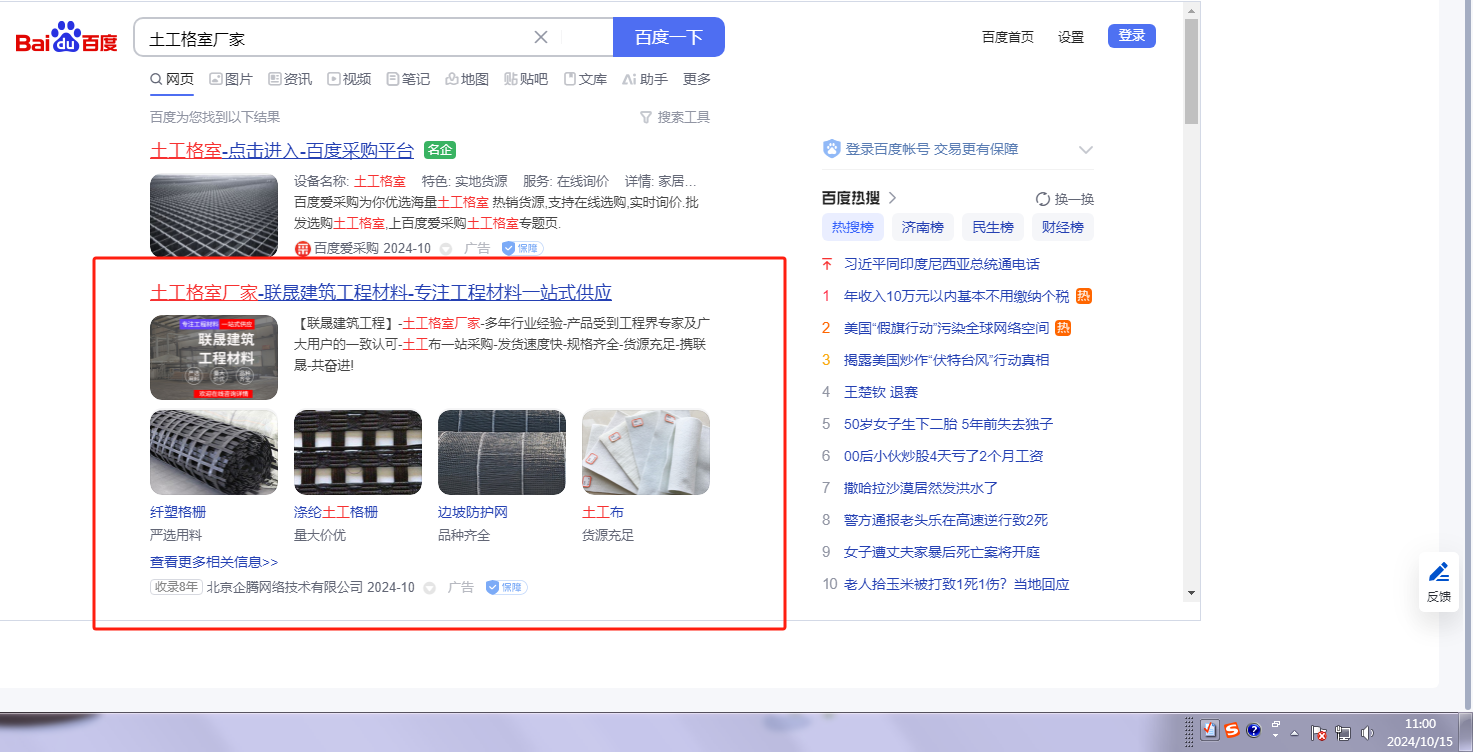The image size is (1473, 752).
Task: Refresh hot searches with 换一换
Action: 1065,198
